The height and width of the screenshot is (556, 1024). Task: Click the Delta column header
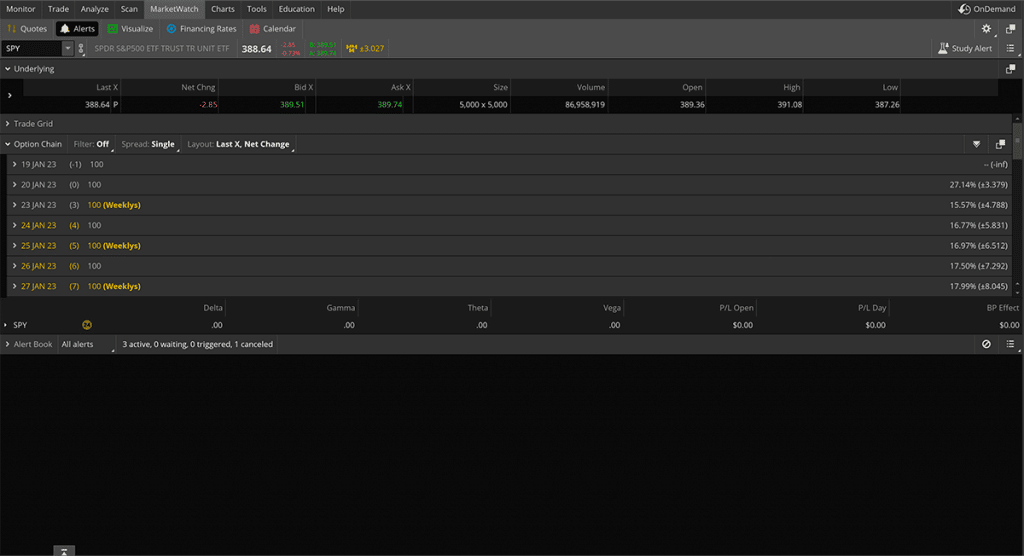pos(213,308)
